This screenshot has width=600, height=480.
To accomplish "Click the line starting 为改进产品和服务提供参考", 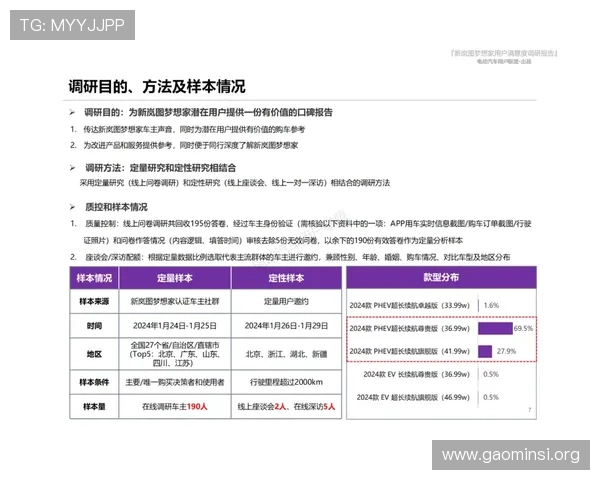I will pyautogui.click(x=191, y=145).
